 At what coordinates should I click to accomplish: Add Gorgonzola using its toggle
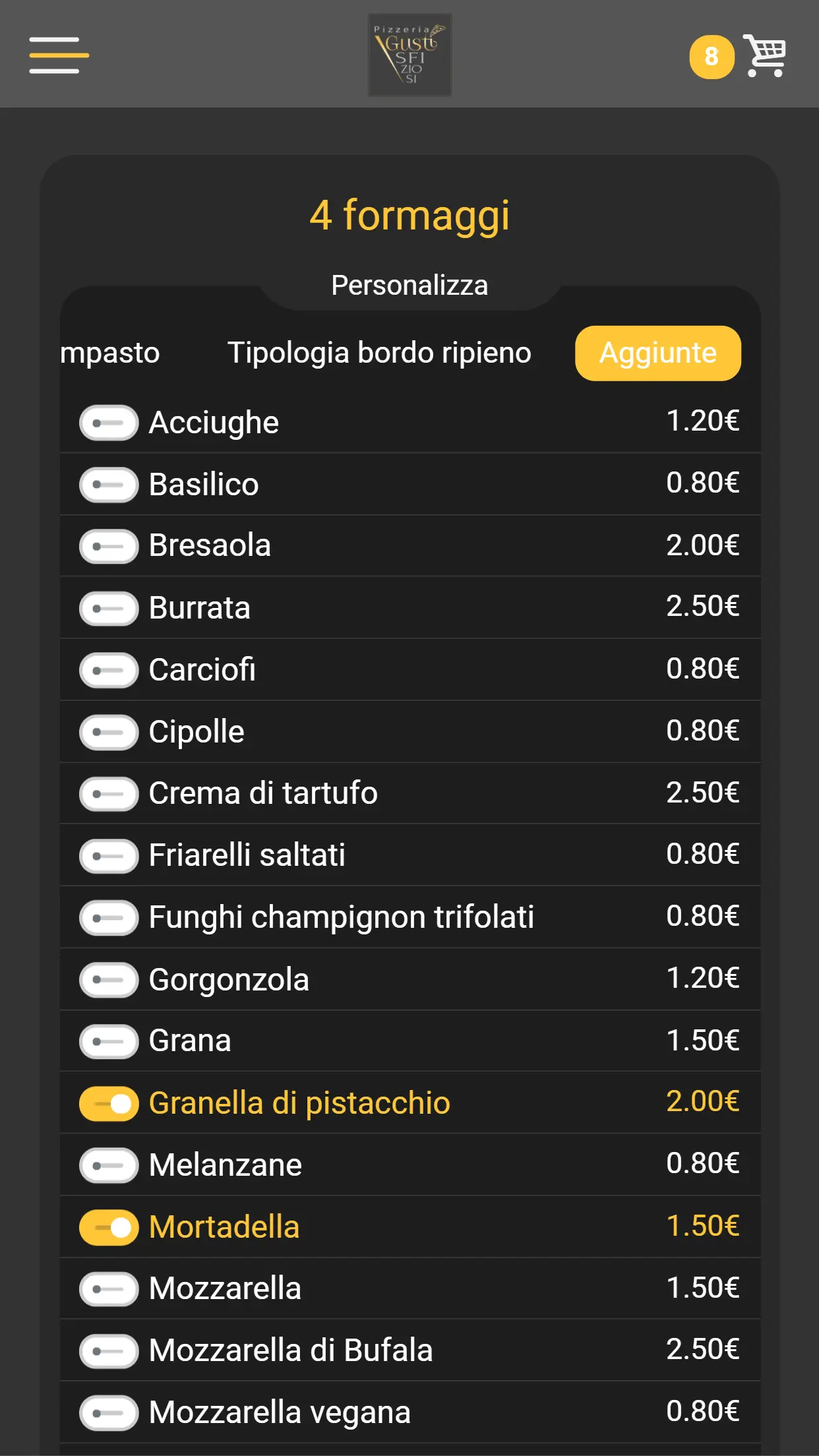tap(109, 980)
